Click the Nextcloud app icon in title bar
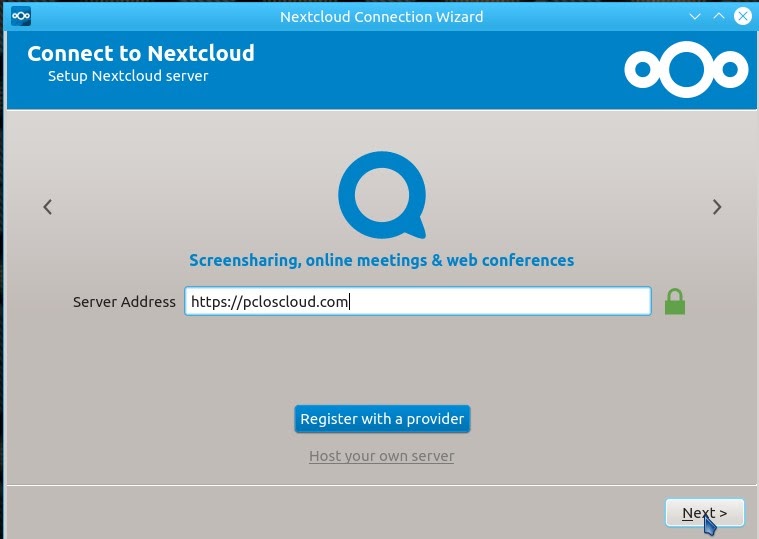Image resolution: width=759 pixels, height=539 pixels. [21, 16]
